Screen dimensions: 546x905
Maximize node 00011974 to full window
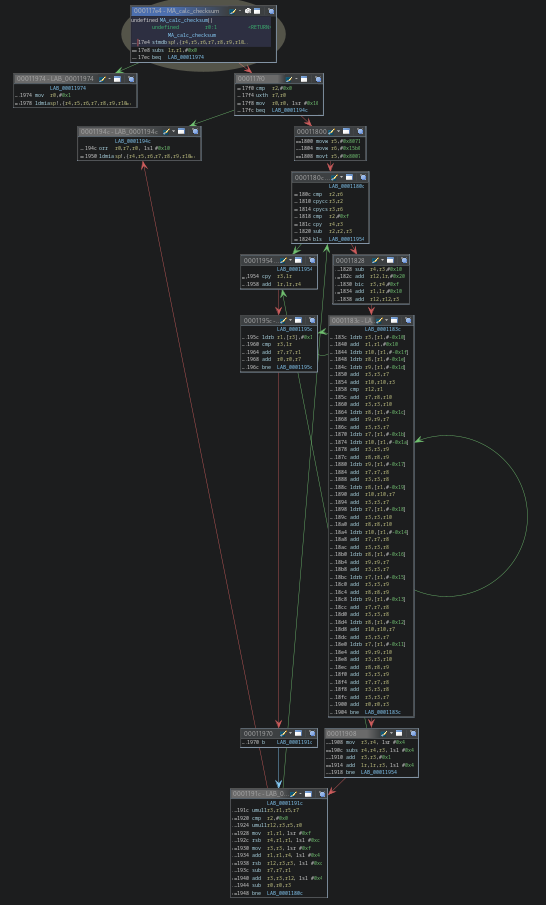pyautogui.click(x=117, y=79)
